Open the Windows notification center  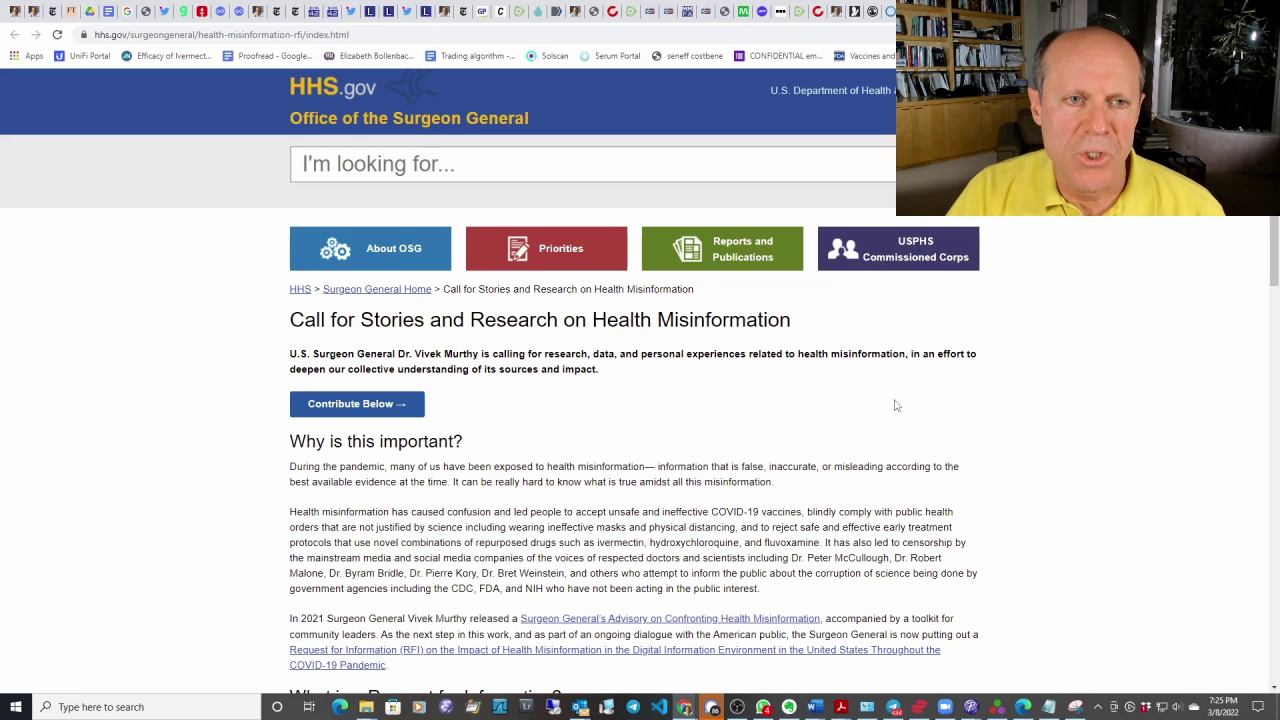click(1258, 707)
